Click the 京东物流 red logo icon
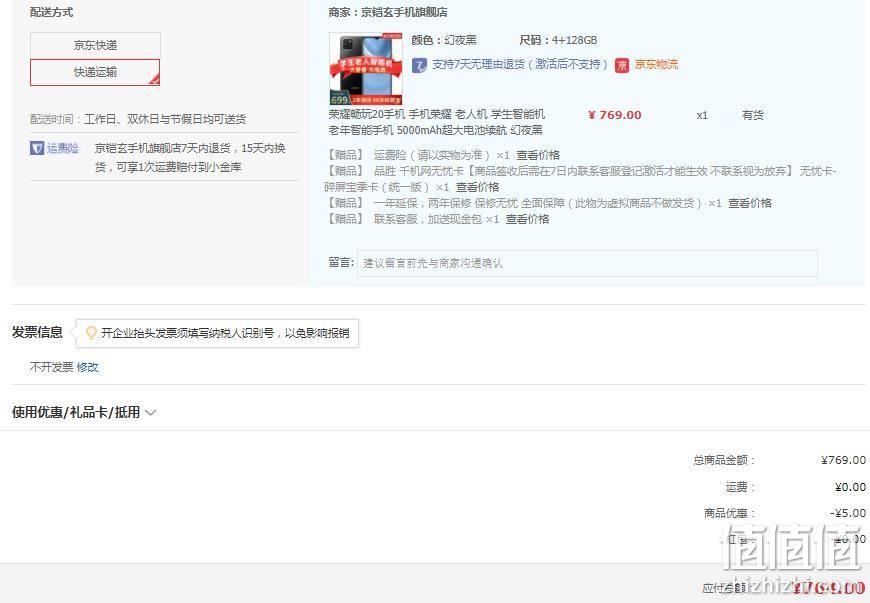 622,65
